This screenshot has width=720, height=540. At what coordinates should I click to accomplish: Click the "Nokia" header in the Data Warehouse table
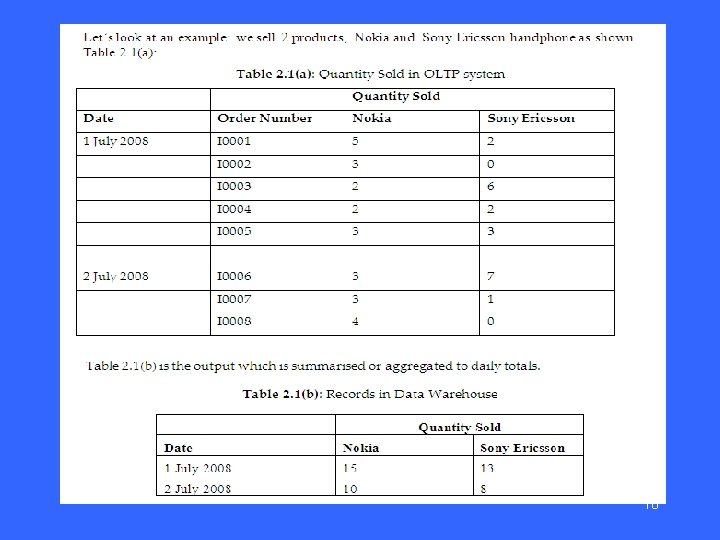[361, 448]
